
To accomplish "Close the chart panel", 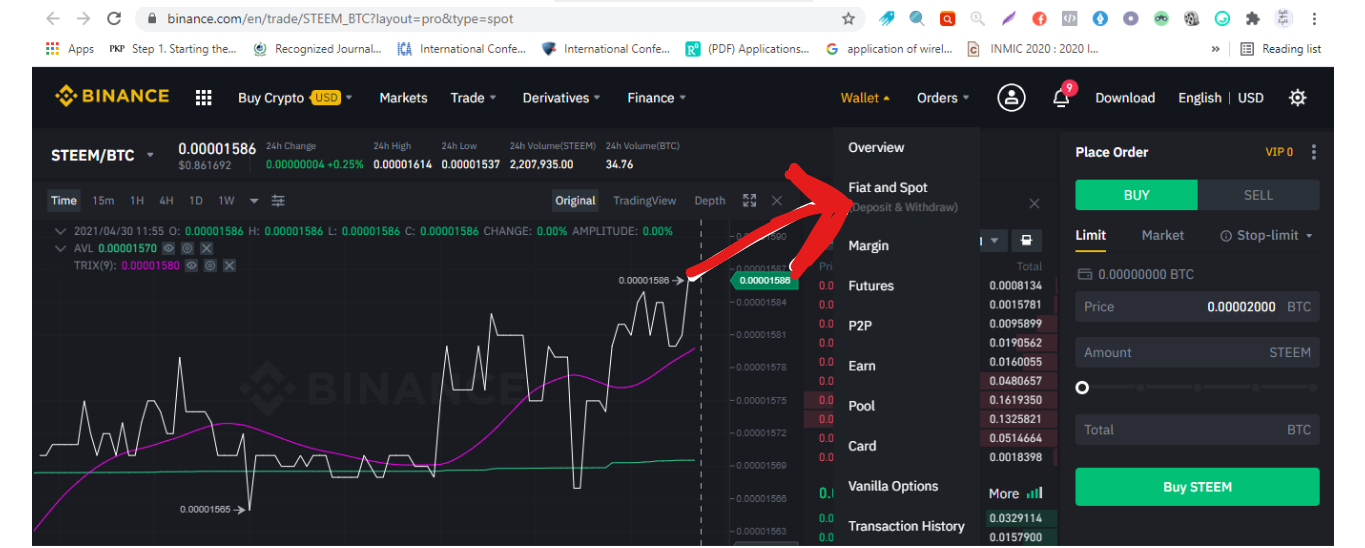I will tap(777, 200).
